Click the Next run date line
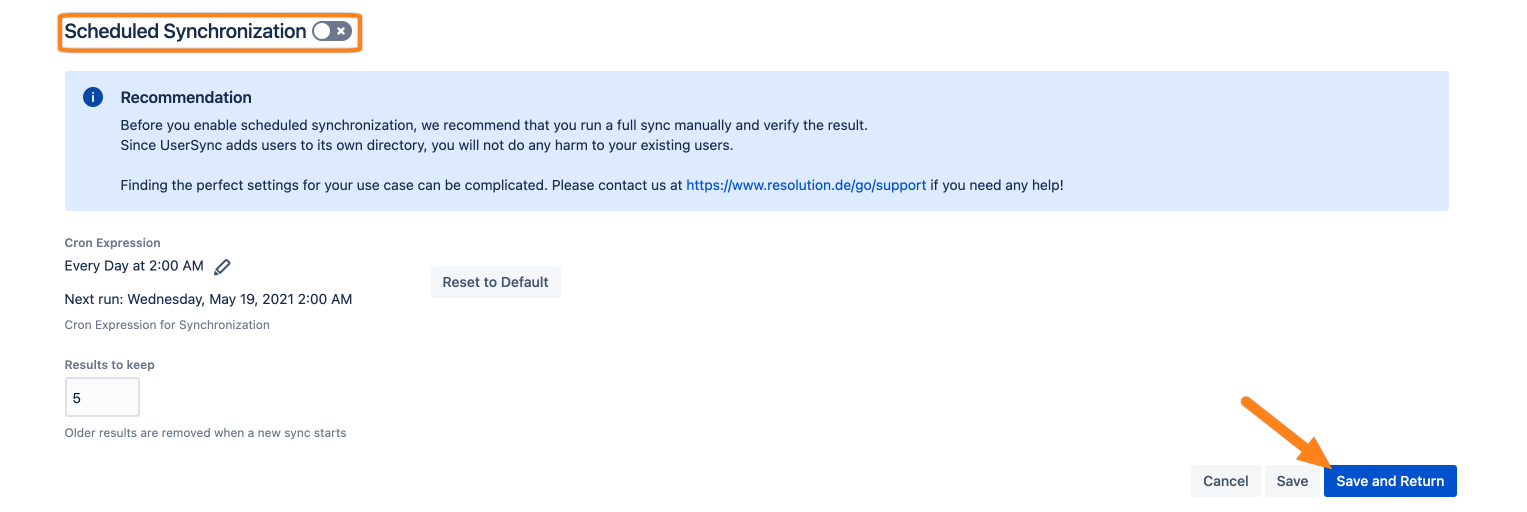The height and width of the screenshot is (512, 1527). tap(208, 299)
